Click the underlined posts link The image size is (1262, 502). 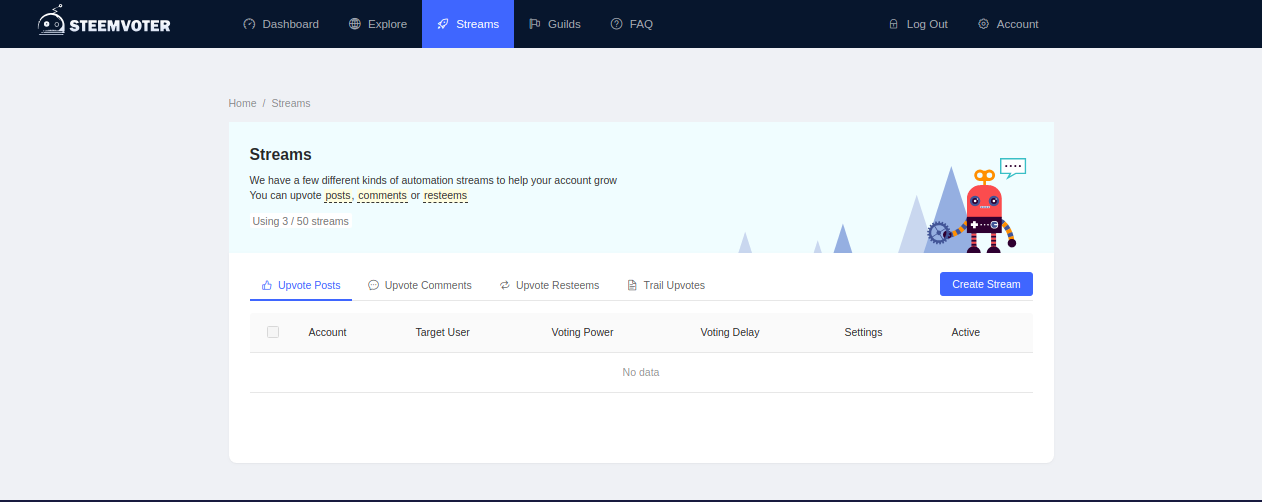(338, 196)
